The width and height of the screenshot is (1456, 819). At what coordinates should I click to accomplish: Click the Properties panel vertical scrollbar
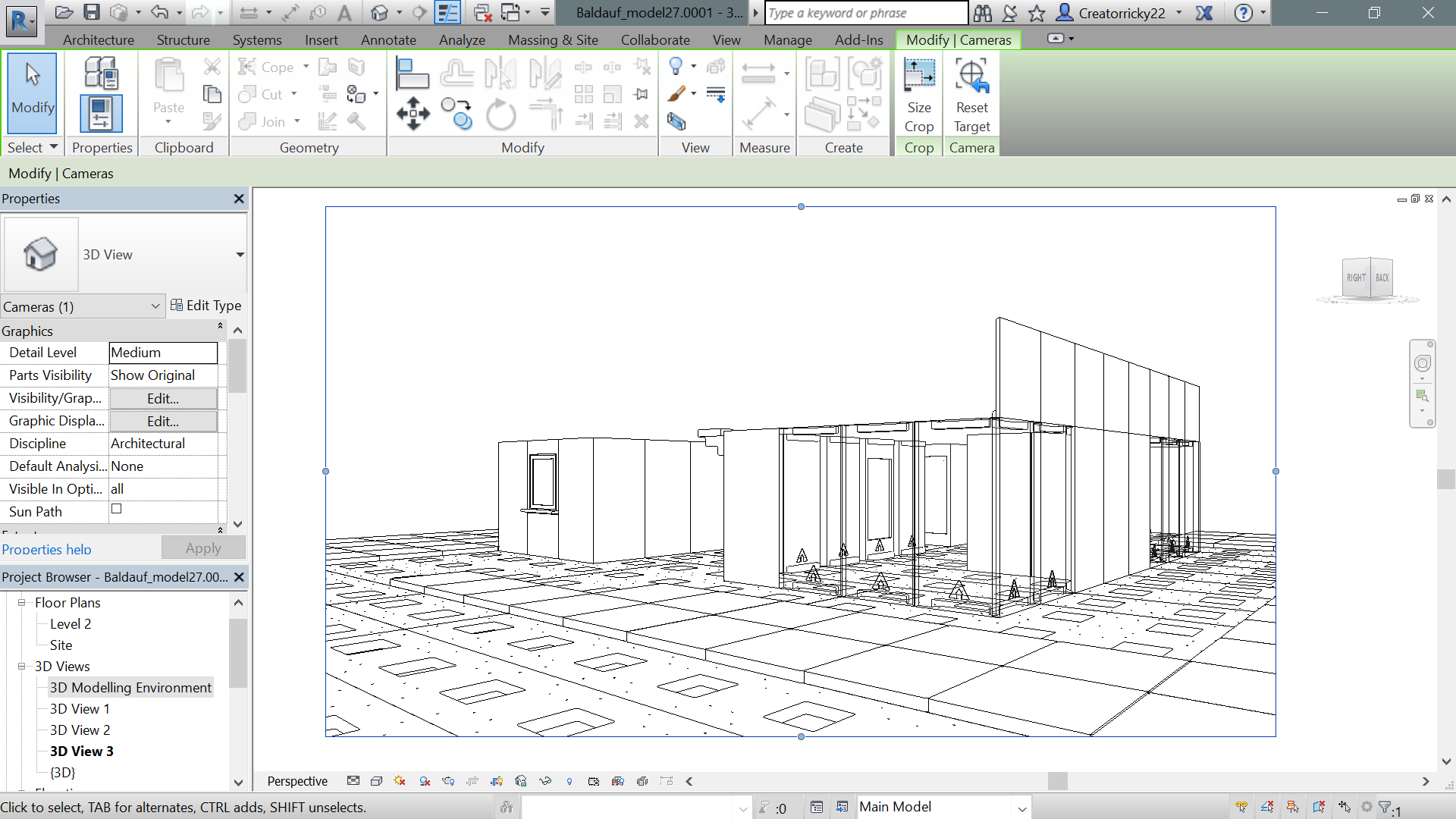[x=237, y=366]
